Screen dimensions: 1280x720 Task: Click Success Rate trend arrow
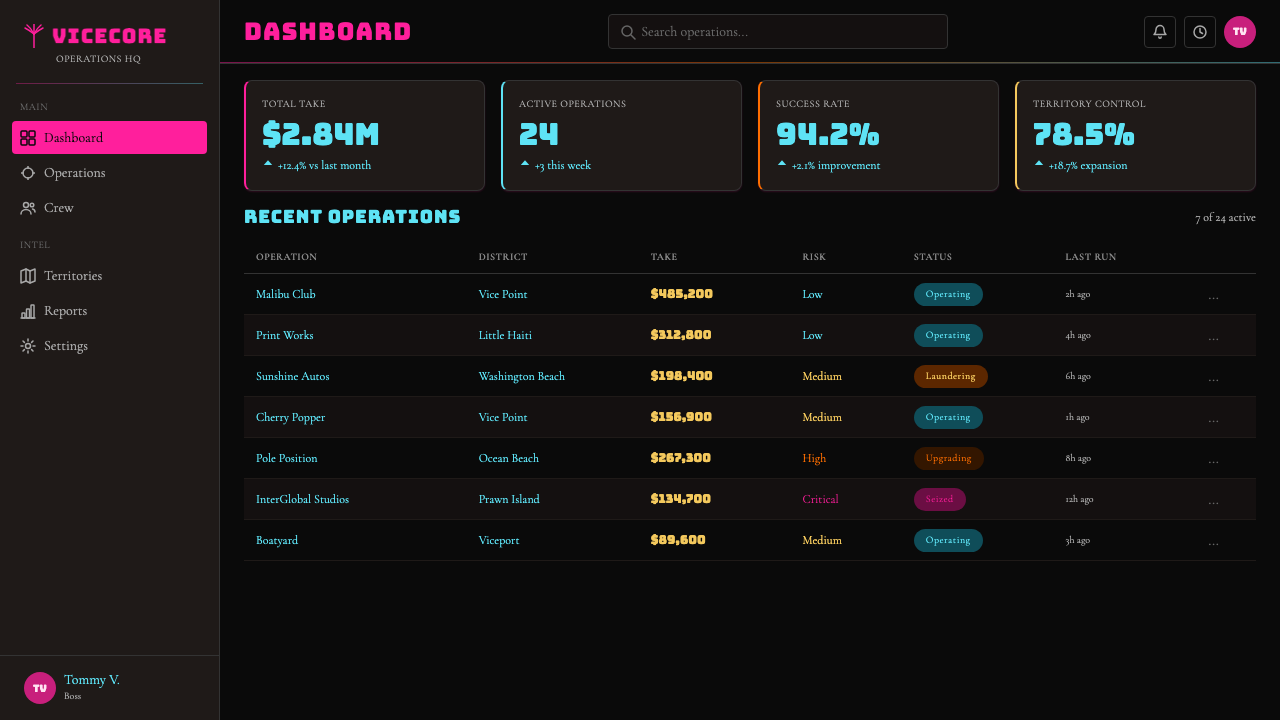click(x=781, y=163)
